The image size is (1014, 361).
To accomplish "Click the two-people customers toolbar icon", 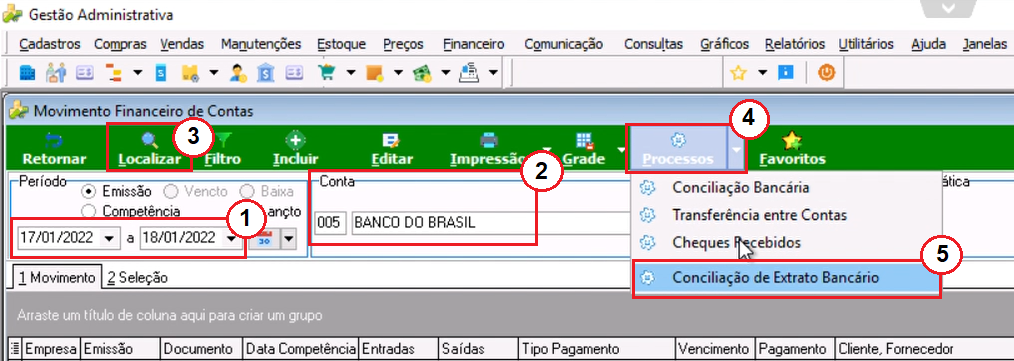I will pyautogui.click(x=56, y=72).
